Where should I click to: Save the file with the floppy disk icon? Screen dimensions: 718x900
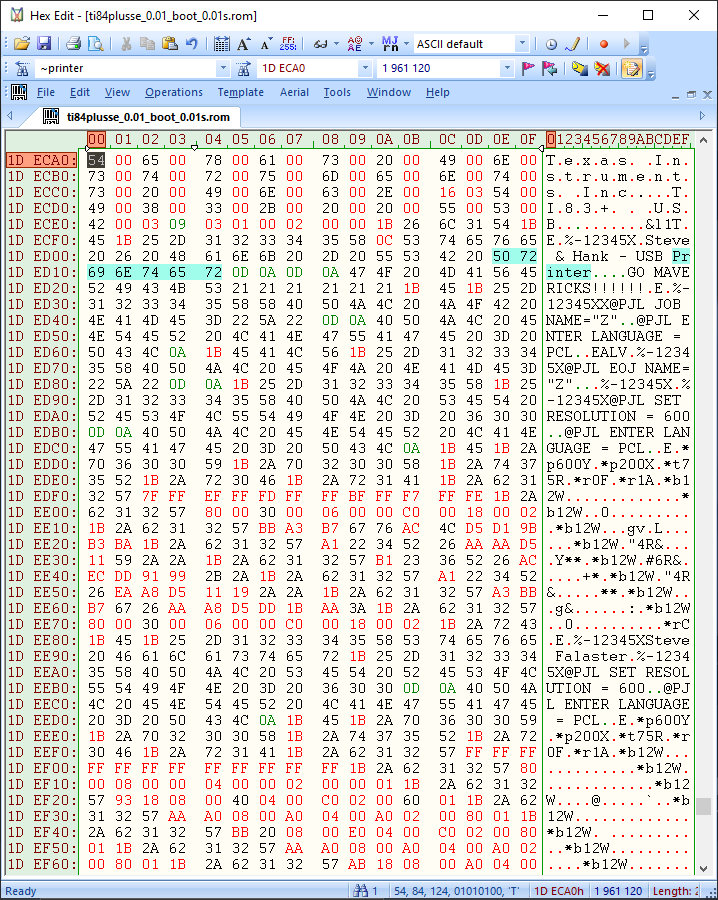[x=44, y=44]
